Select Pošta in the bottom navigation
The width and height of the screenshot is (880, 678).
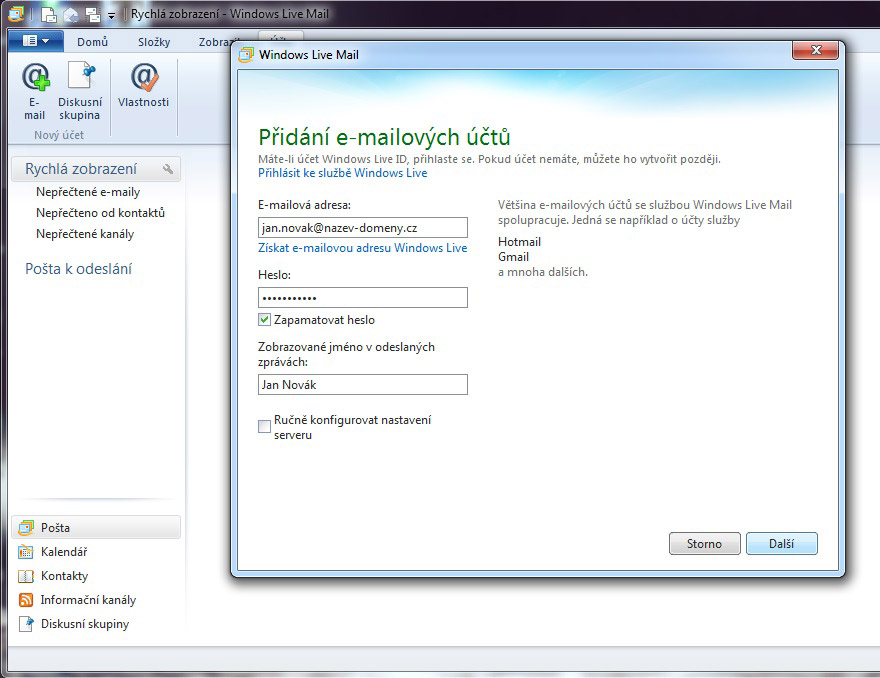pos(55,528)
